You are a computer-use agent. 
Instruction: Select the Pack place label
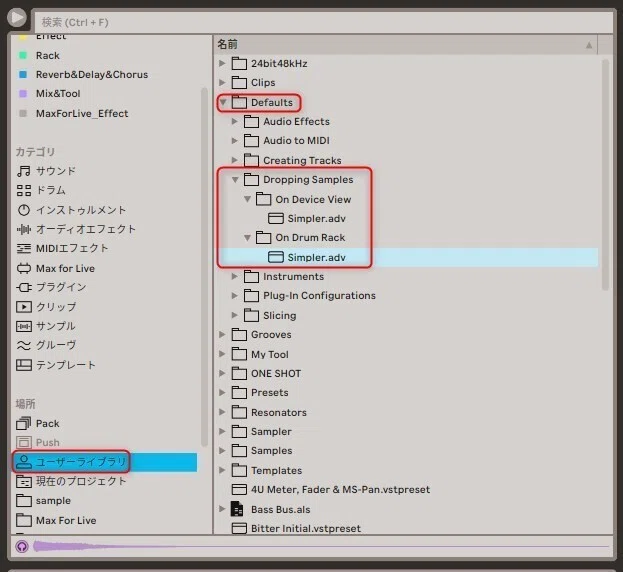[x=47, y=423]
